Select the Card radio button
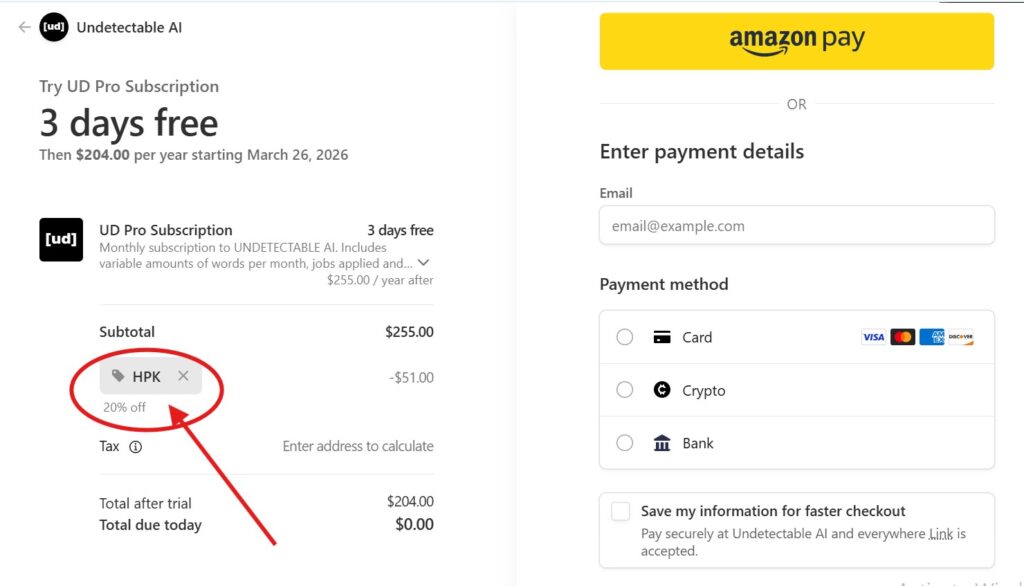 625,337
